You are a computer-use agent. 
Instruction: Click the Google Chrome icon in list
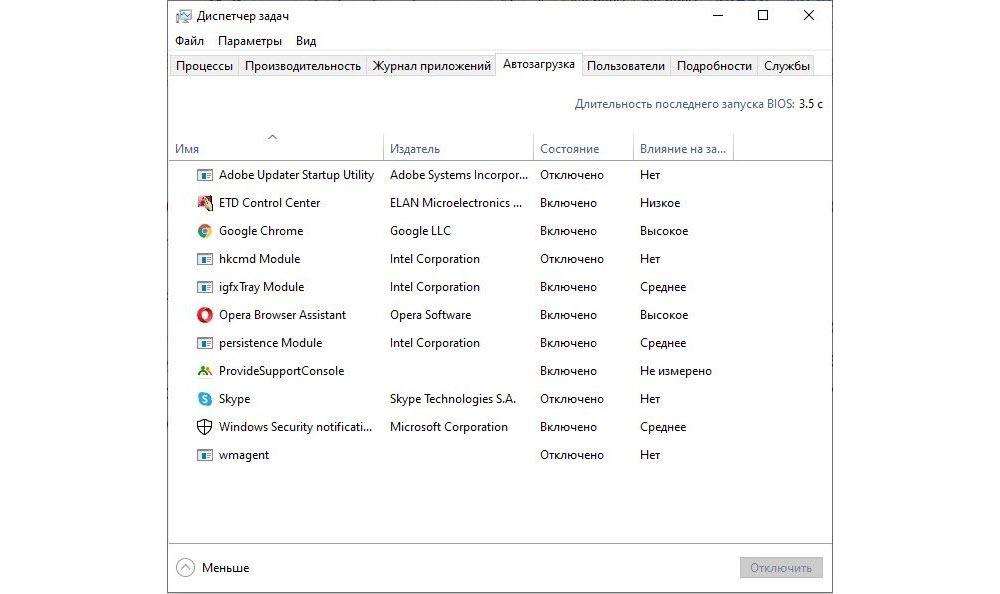(x=204, y=231)
